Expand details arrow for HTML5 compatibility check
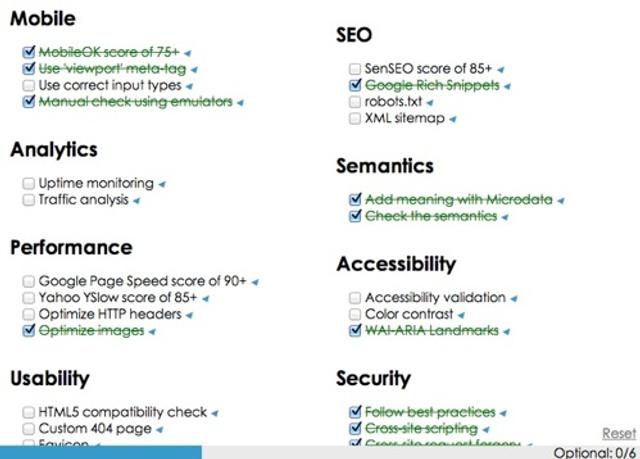The image size is (640, 459). pos(215,412)
